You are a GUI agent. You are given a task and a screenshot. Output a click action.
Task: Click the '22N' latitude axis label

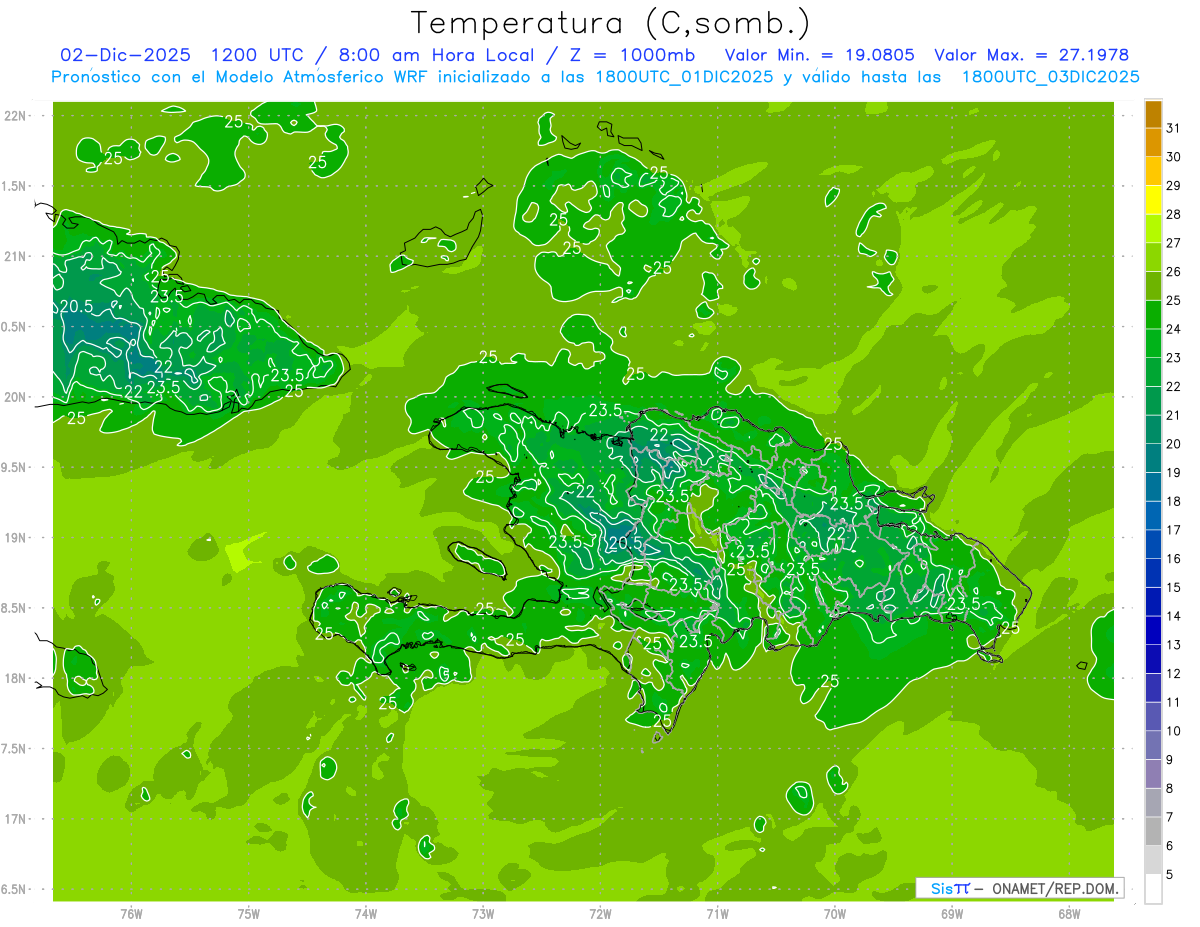point(15,116)
